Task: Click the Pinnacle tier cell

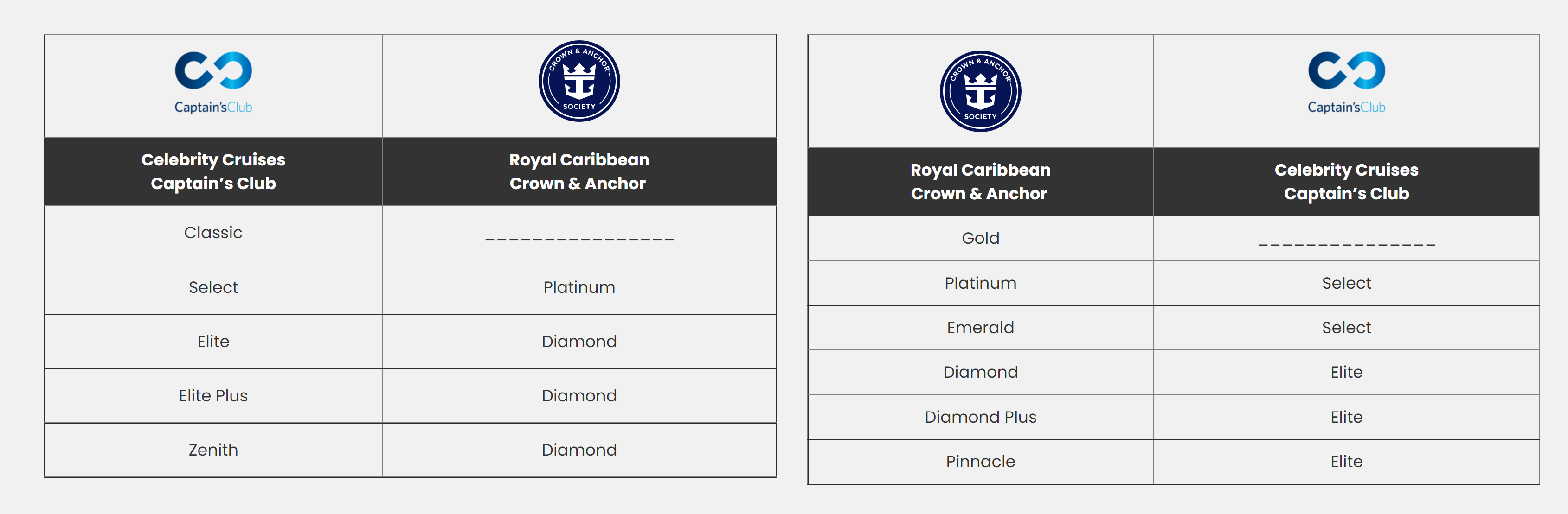Action: pyautogui.click(x=980, y=462)
